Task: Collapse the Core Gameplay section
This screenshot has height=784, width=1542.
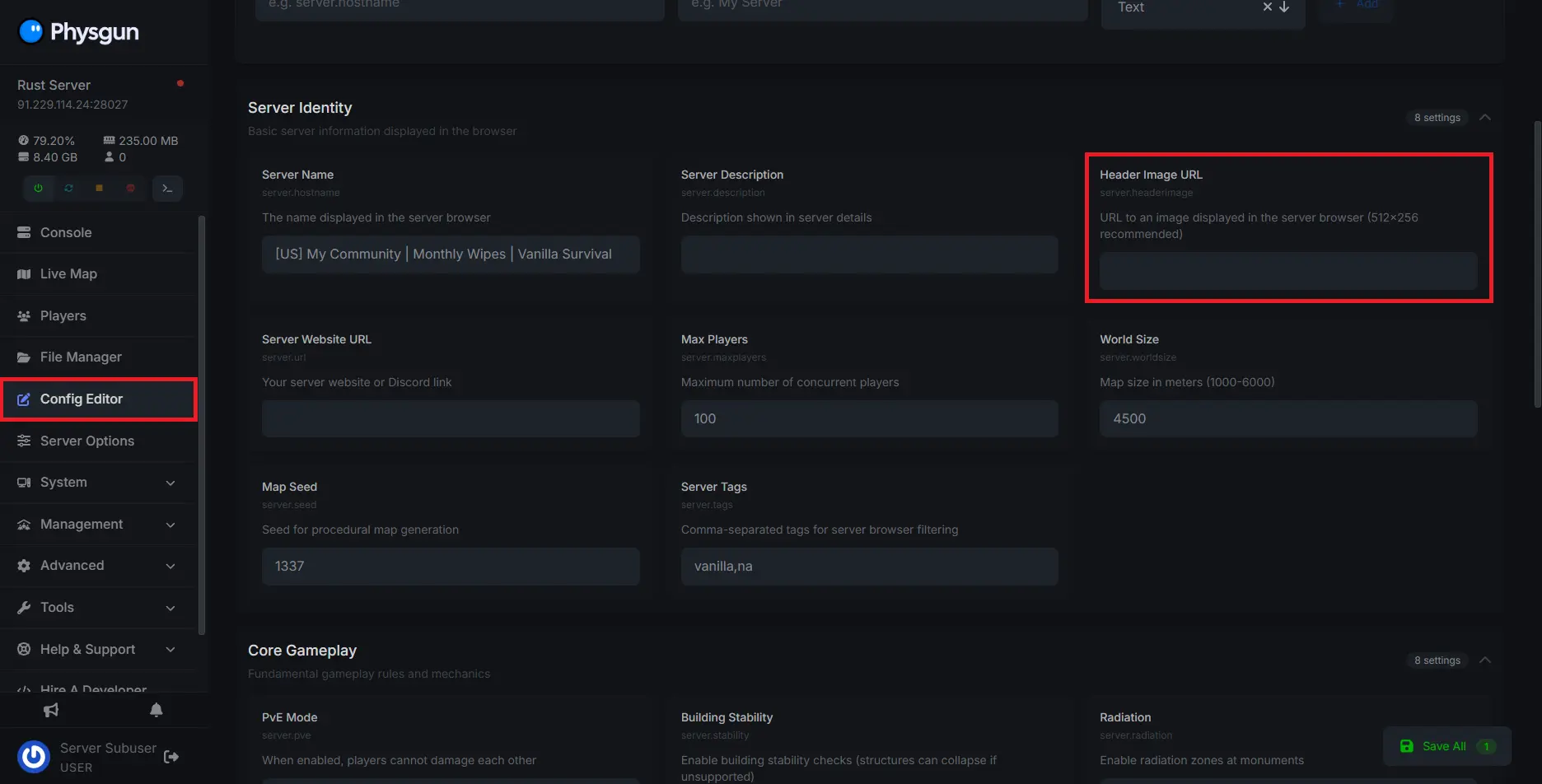Action: (x=1484, y=660)
